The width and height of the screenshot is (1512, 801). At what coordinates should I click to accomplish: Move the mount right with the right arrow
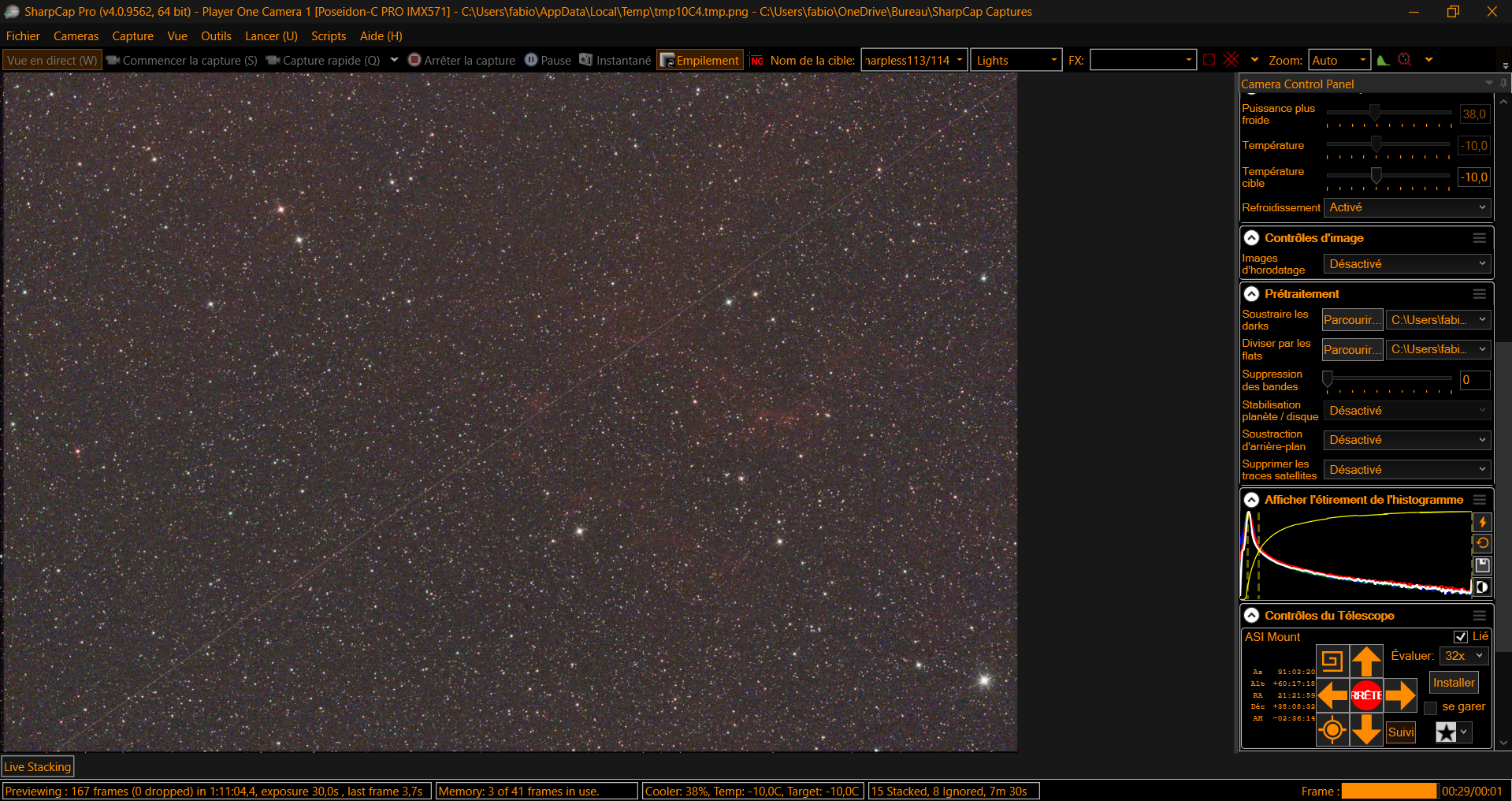tap(1400, 695)
